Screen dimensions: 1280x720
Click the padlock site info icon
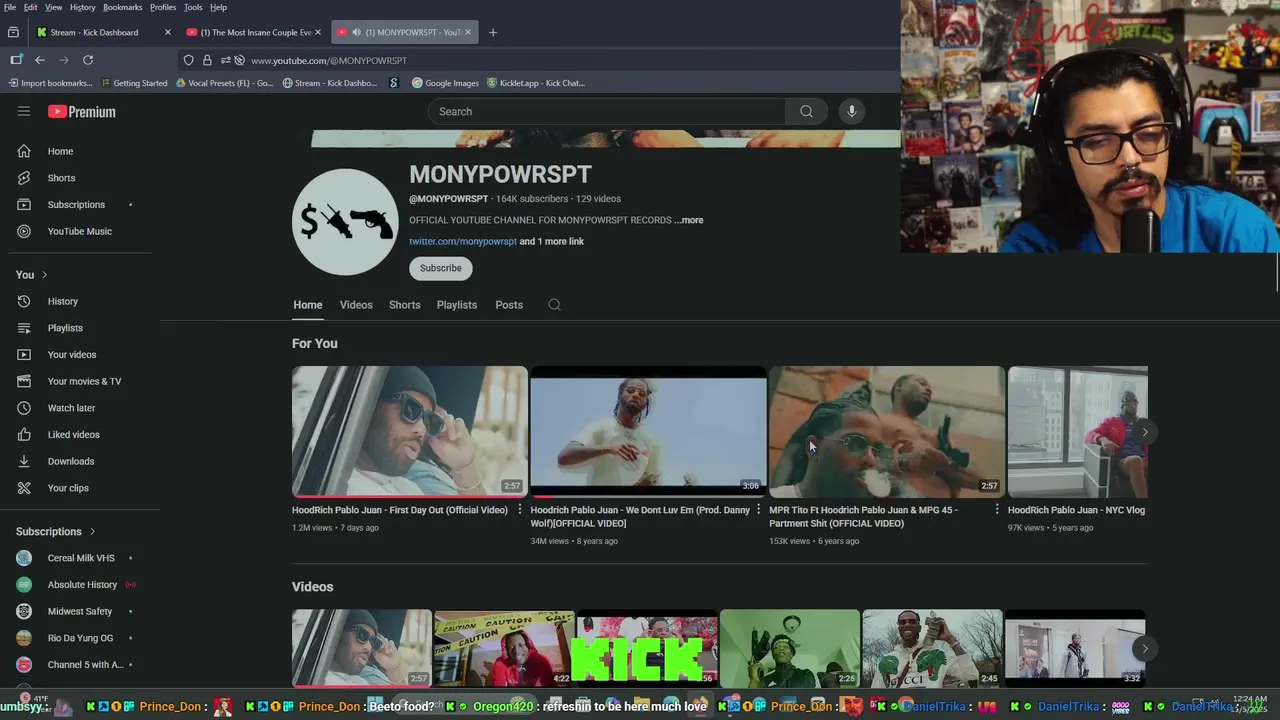click(x=207, y=60)
